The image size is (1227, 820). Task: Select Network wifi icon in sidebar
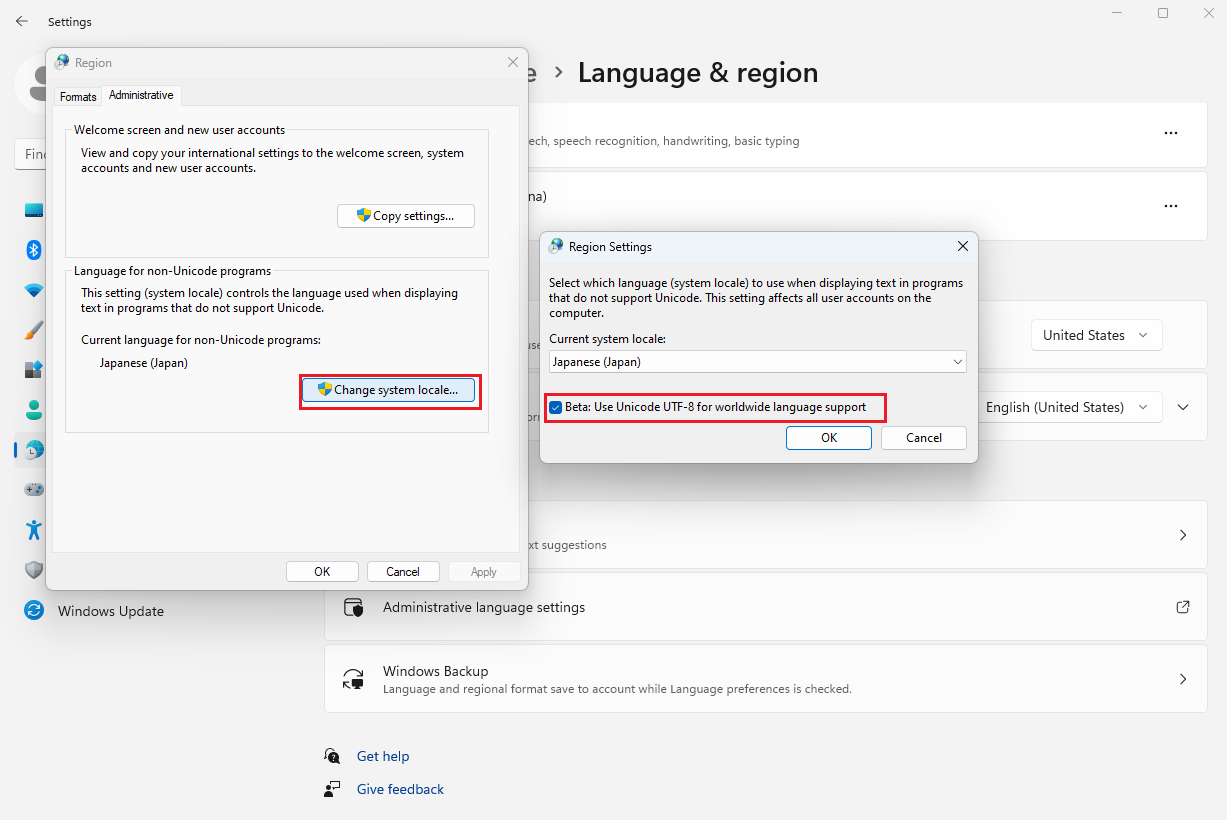(34, 290)
